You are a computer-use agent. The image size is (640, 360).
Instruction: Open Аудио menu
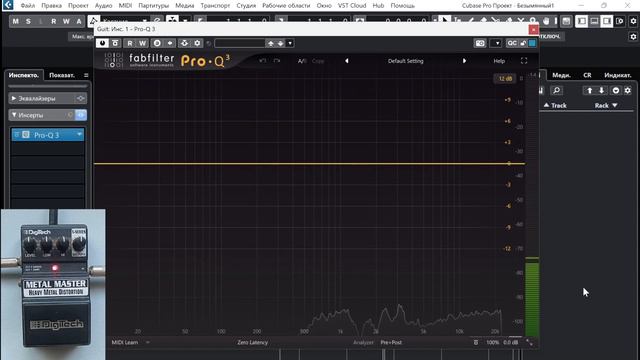[x=103, y=6]
